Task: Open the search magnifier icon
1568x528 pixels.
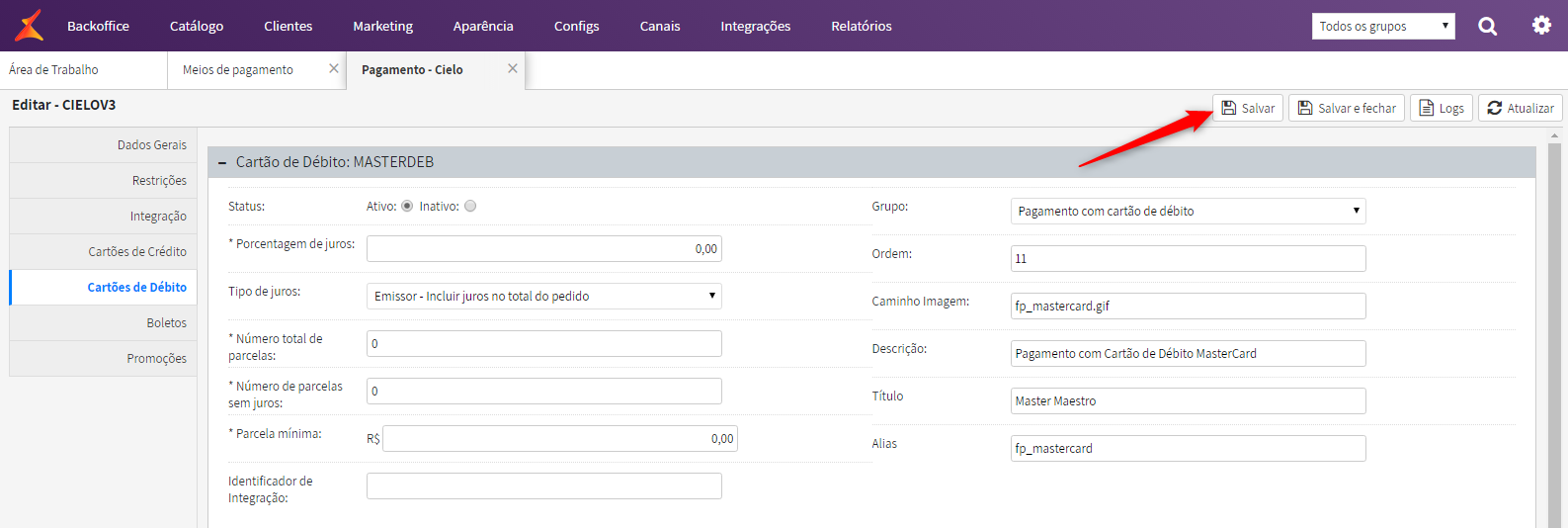Action: coord(1487,26)
